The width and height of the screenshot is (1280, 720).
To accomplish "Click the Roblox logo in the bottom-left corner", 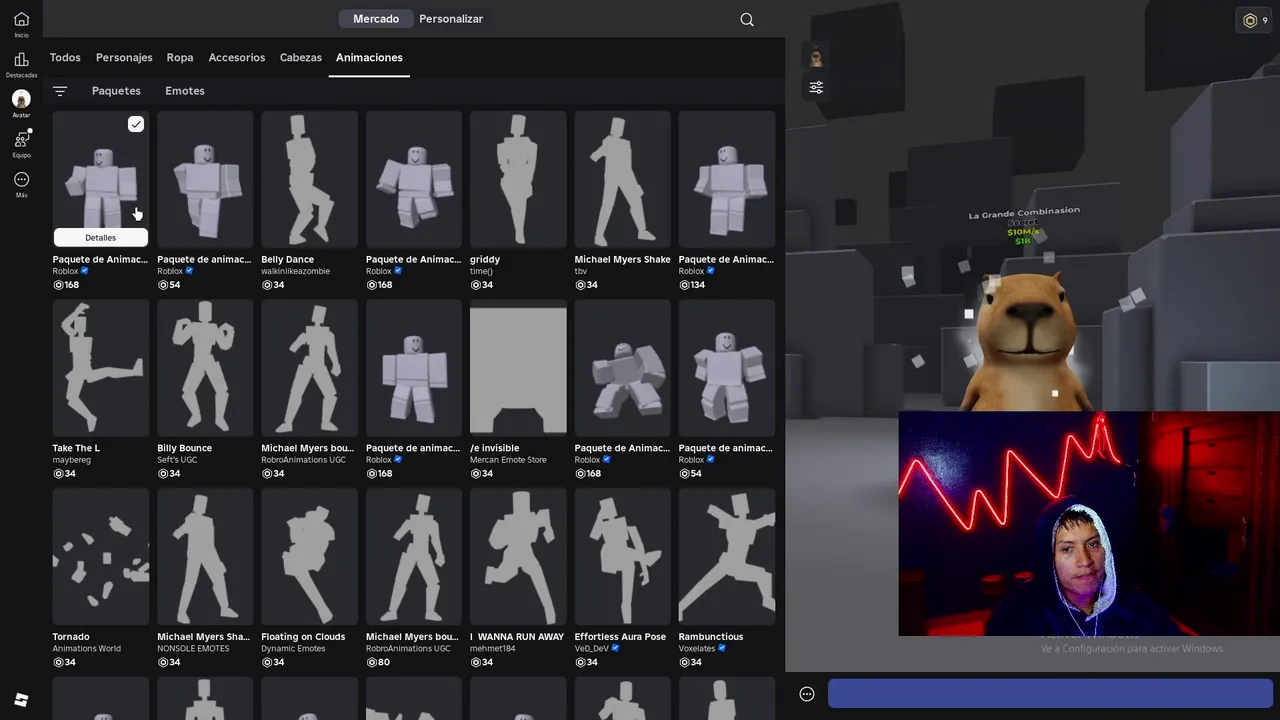I will (x=21, y=699).
